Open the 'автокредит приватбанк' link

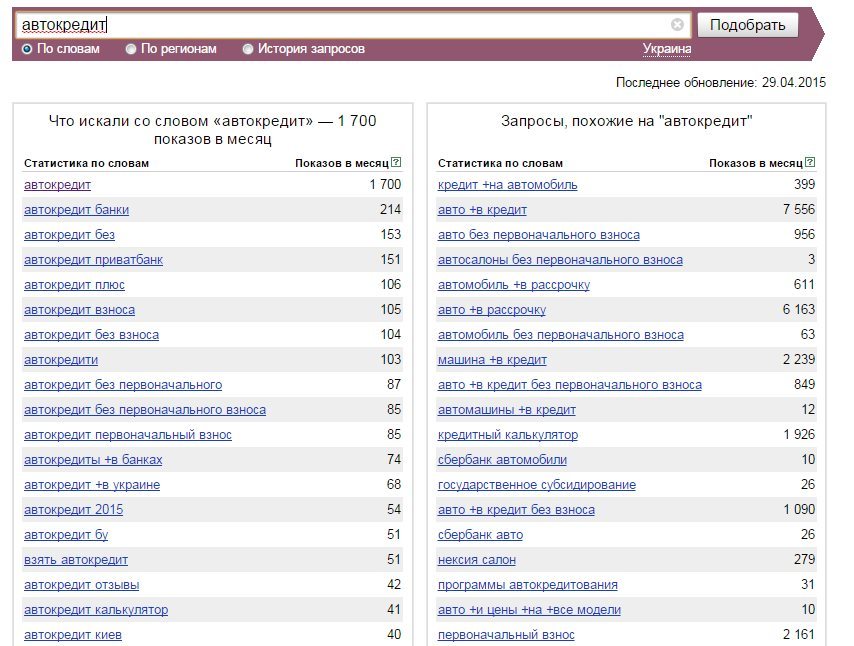coord(93,260)
